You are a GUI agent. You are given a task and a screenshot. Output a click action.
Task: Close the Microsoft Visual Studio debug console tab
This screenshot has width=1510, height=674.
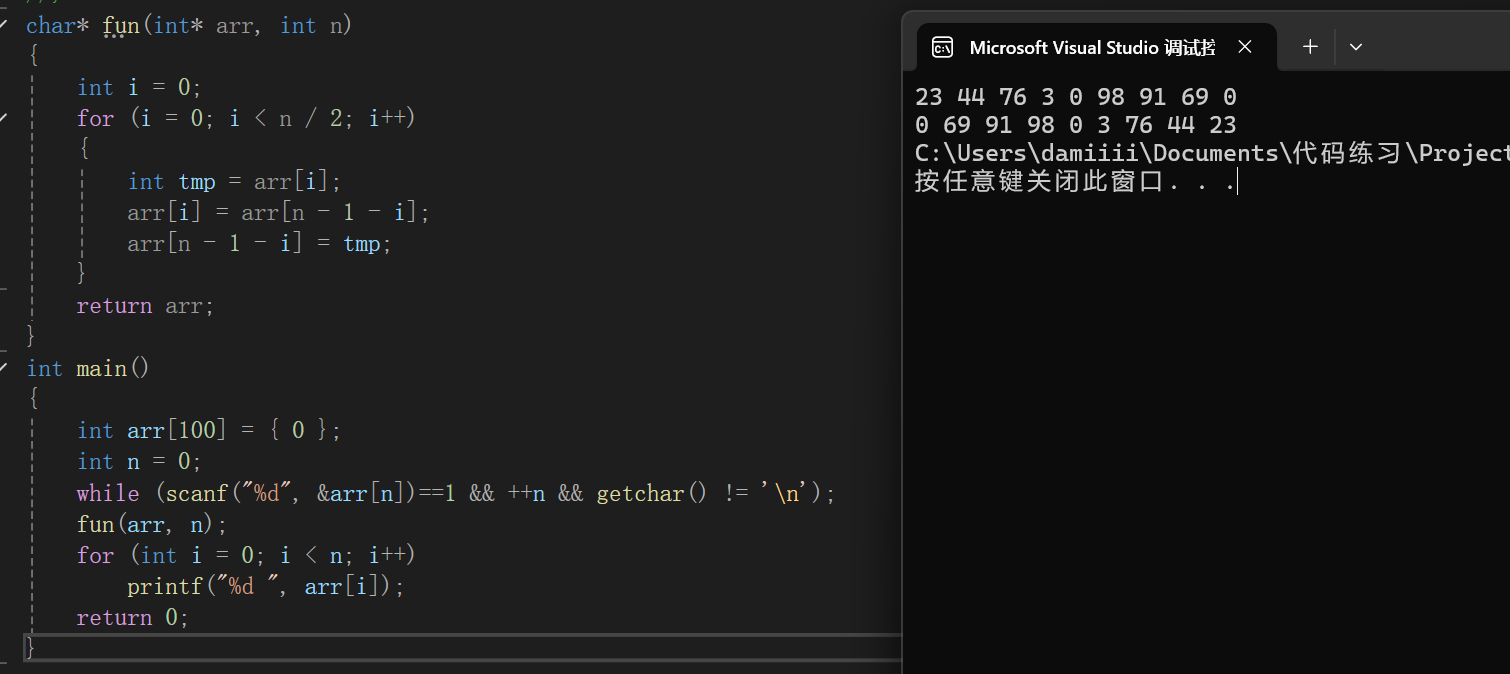click(x=1245, y=47)
